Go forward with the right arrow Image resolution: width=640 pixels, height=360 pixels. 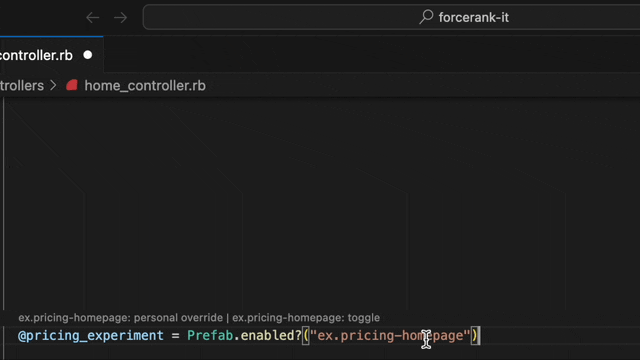click(120, 18)
